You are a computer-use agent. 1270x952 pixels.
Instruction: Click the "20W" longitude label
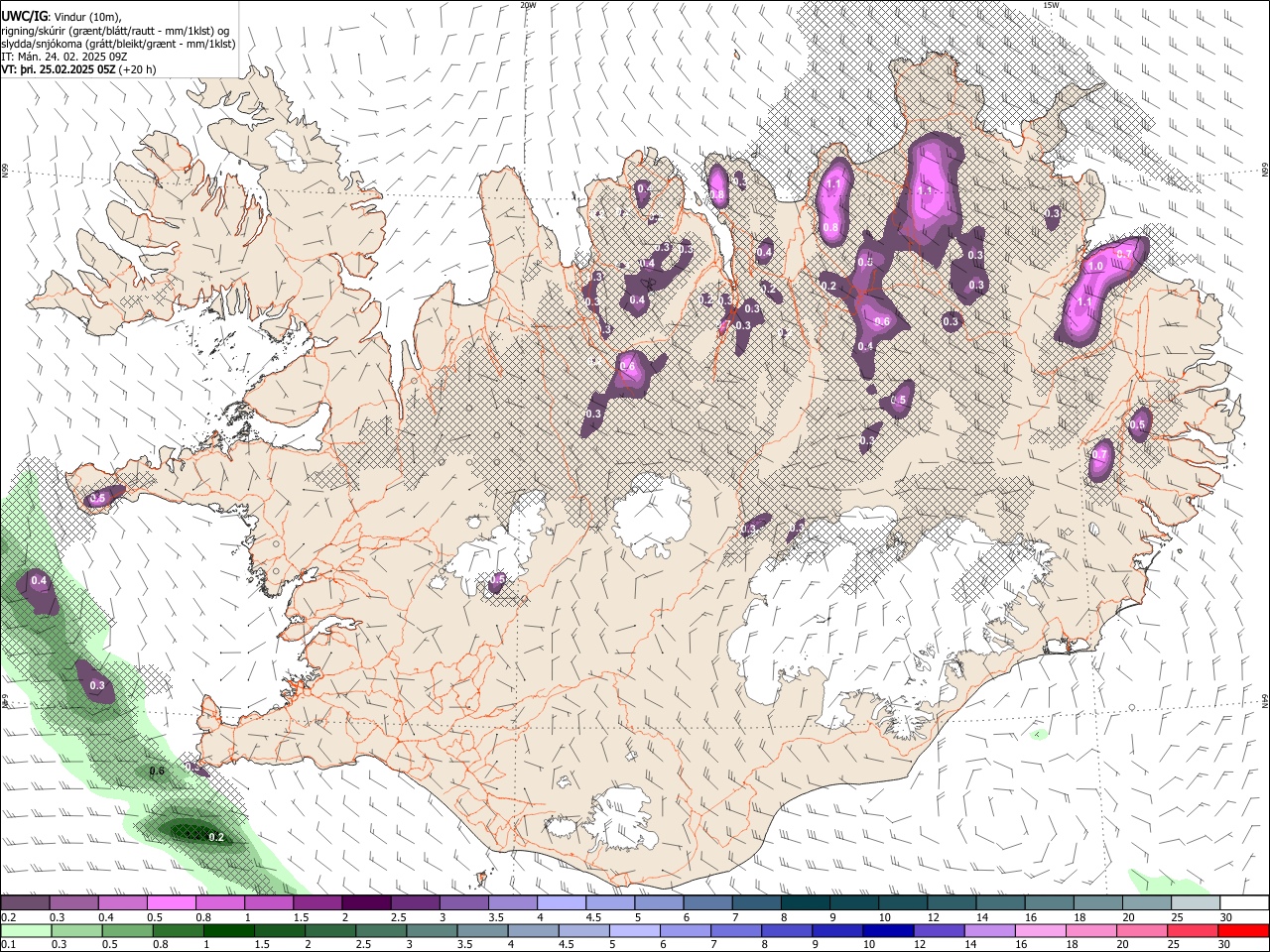point(528,5)
